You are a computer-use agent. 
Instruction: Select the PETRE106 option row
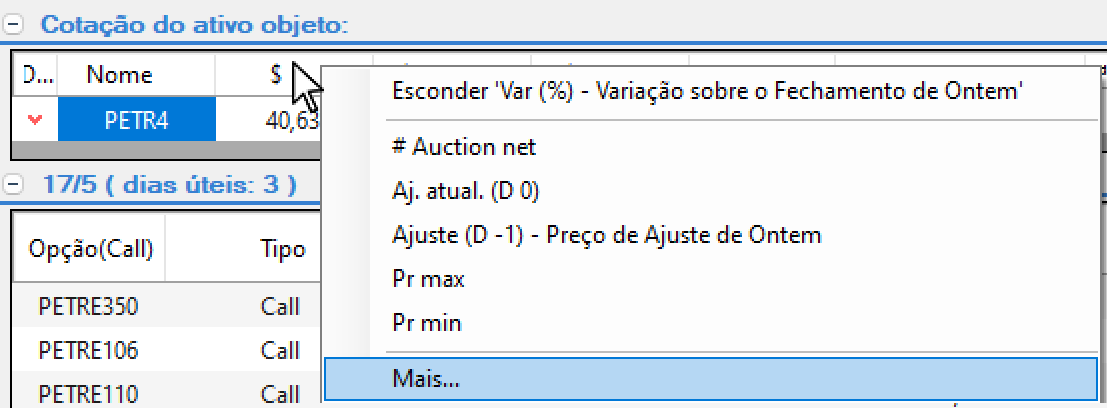point(167,350)
